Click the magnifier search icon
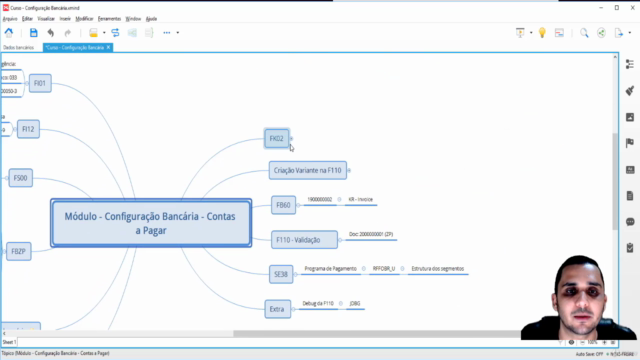The height and width of the screenshot is (360, 640). pyautogui.click(x=584, y=33)
